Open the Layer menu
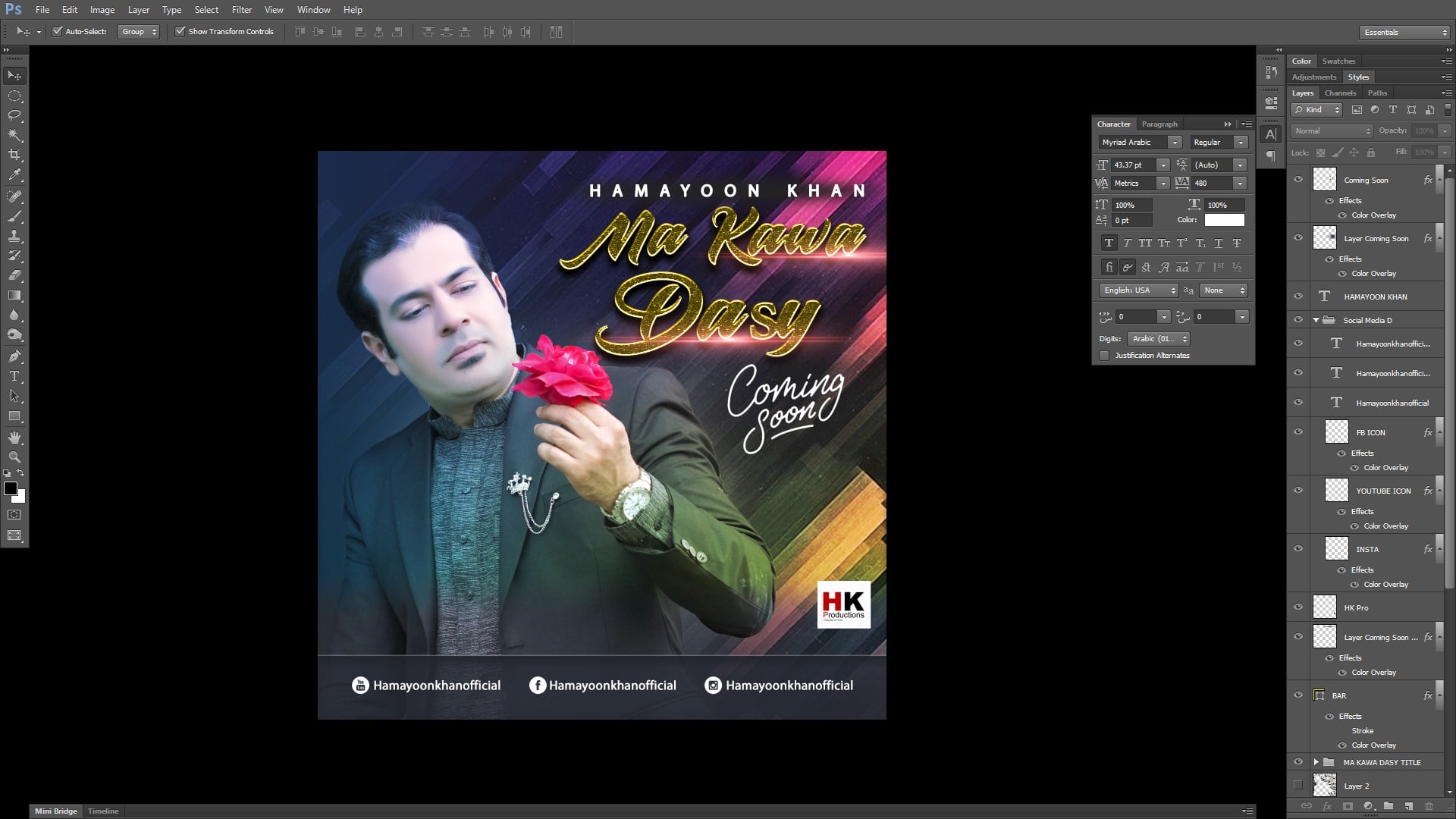This screenshot has width=1456, height=819. click(x=138, y=10)
